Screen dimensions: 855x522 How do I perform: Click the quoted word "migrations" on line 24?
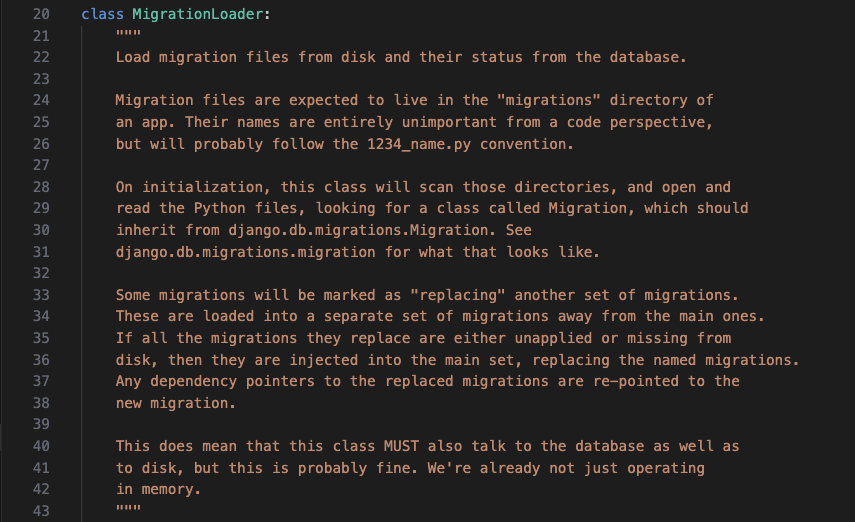pos(549,100)
